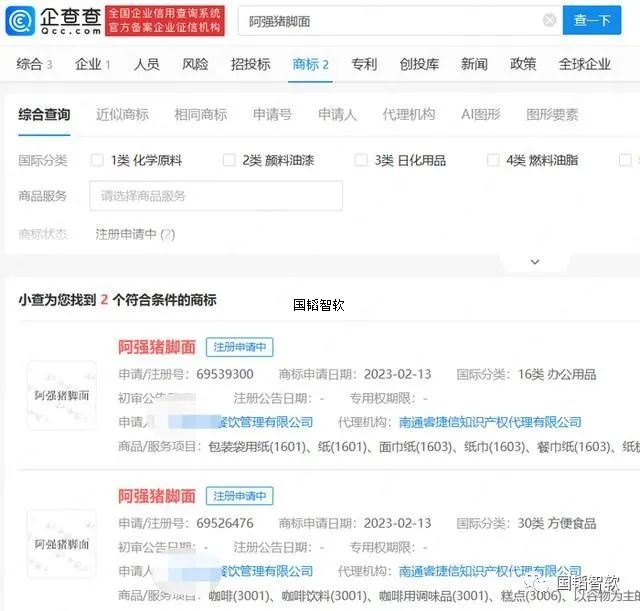Click the 注册申请中 badge of the 16类 result
640x611 pixels.
coord(240,347)
